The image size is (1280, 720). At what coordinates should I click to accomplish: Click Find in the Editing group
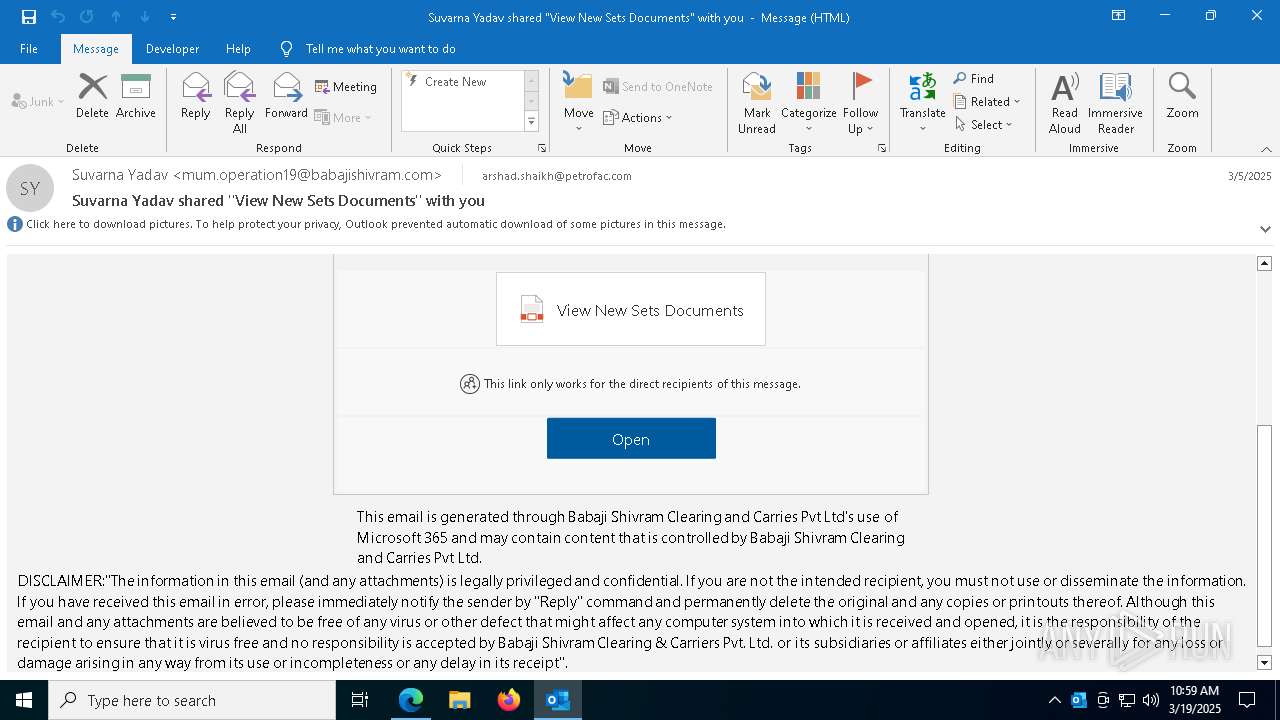click(974, 79)
